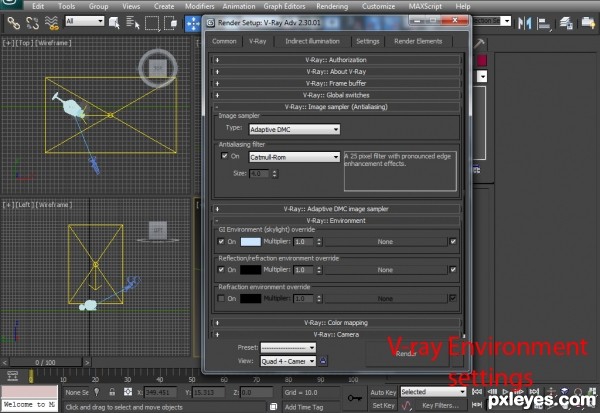
Task: Activate the Select Object arrow tool
Action: [x=114, y=23]
